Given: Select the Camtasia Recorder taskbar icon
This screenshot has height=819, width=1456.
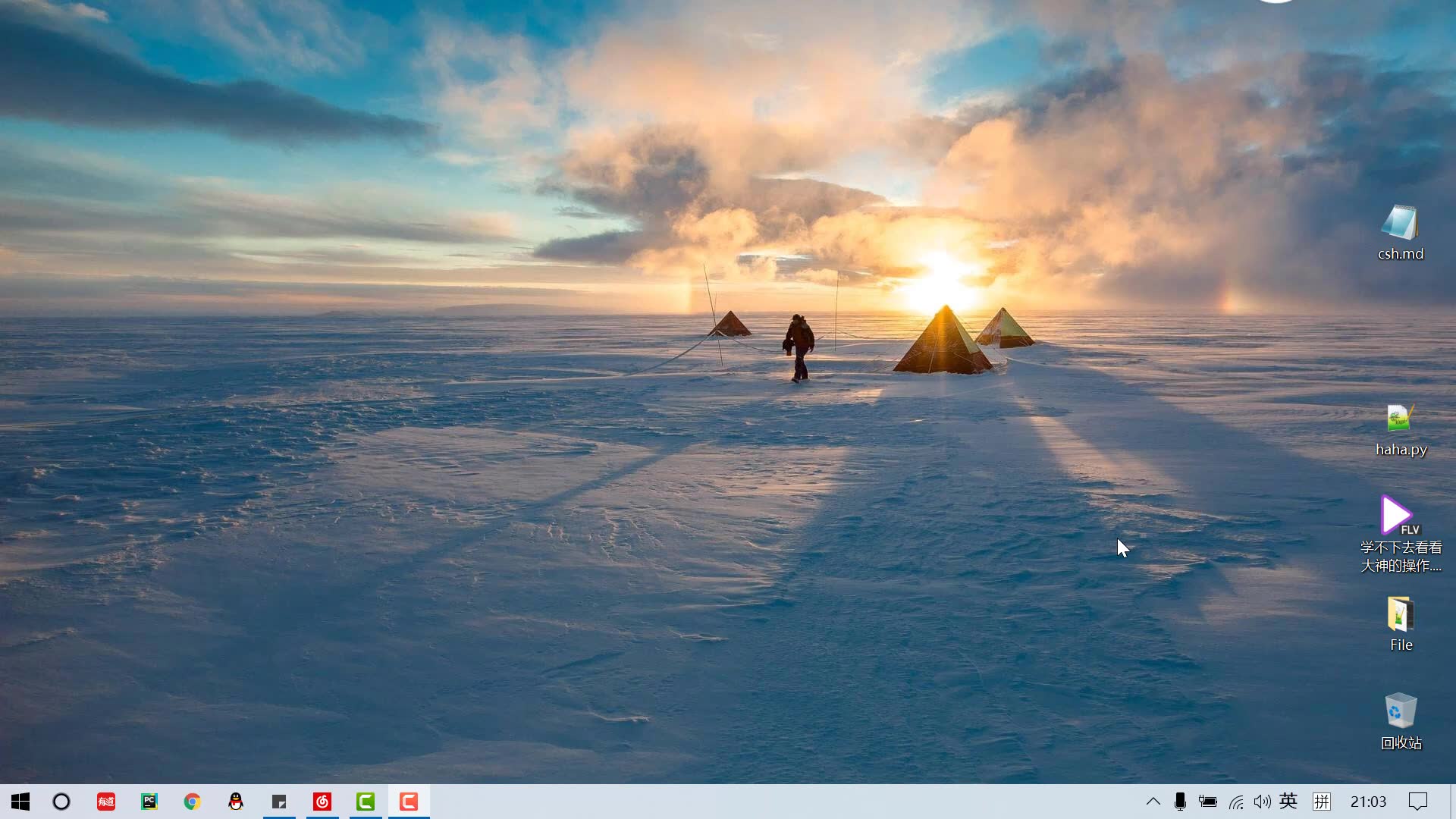Looking at the screenshot, I should pyautogui.click(x=409, y=802).
